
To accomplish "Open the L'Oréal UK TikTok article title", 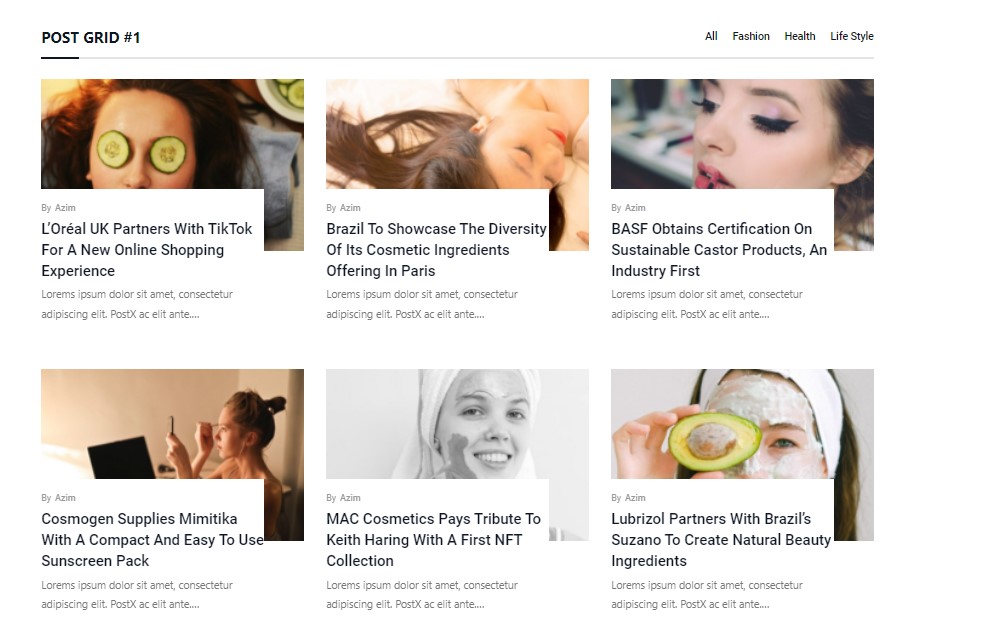I will (146, 250).
